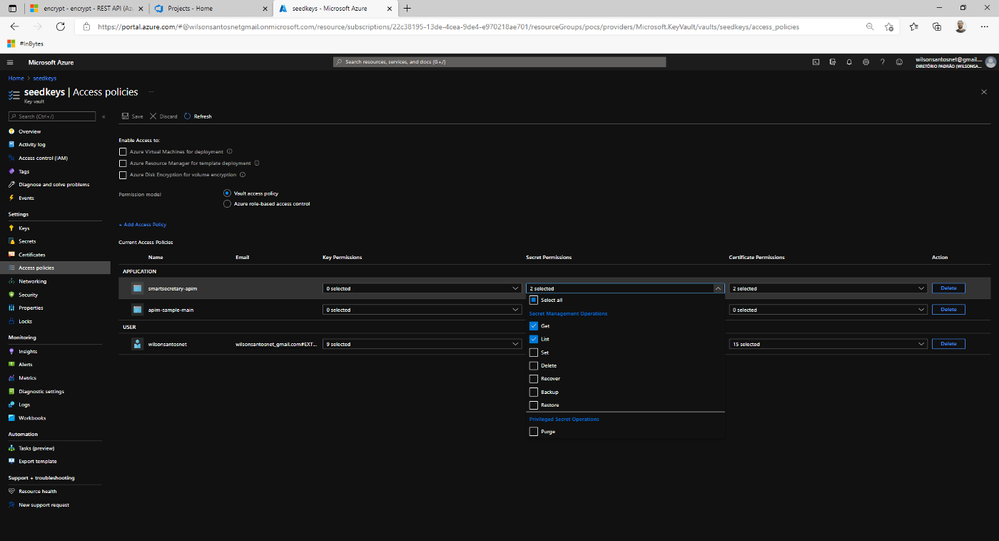Delete the apim-sample-main access policy
The height and width of the screenshot is (541, 999).
(x=948, y=310)
